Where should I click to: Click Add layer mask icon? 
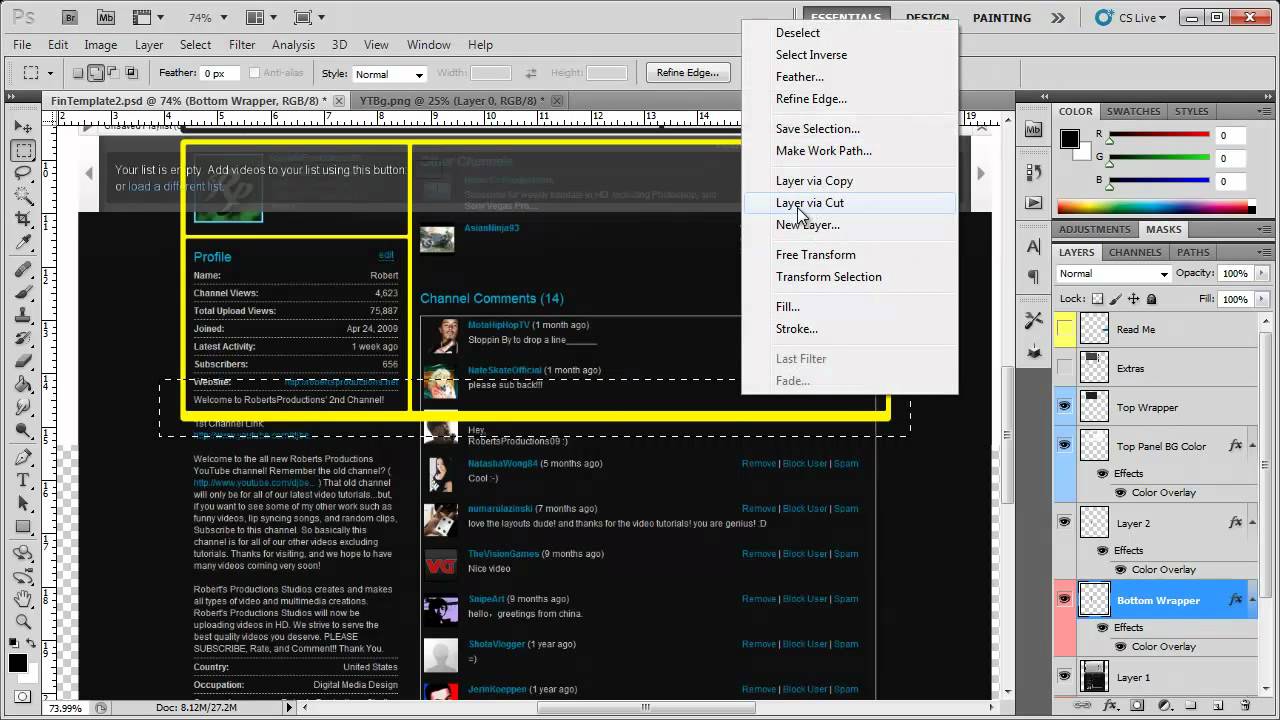1137,706
